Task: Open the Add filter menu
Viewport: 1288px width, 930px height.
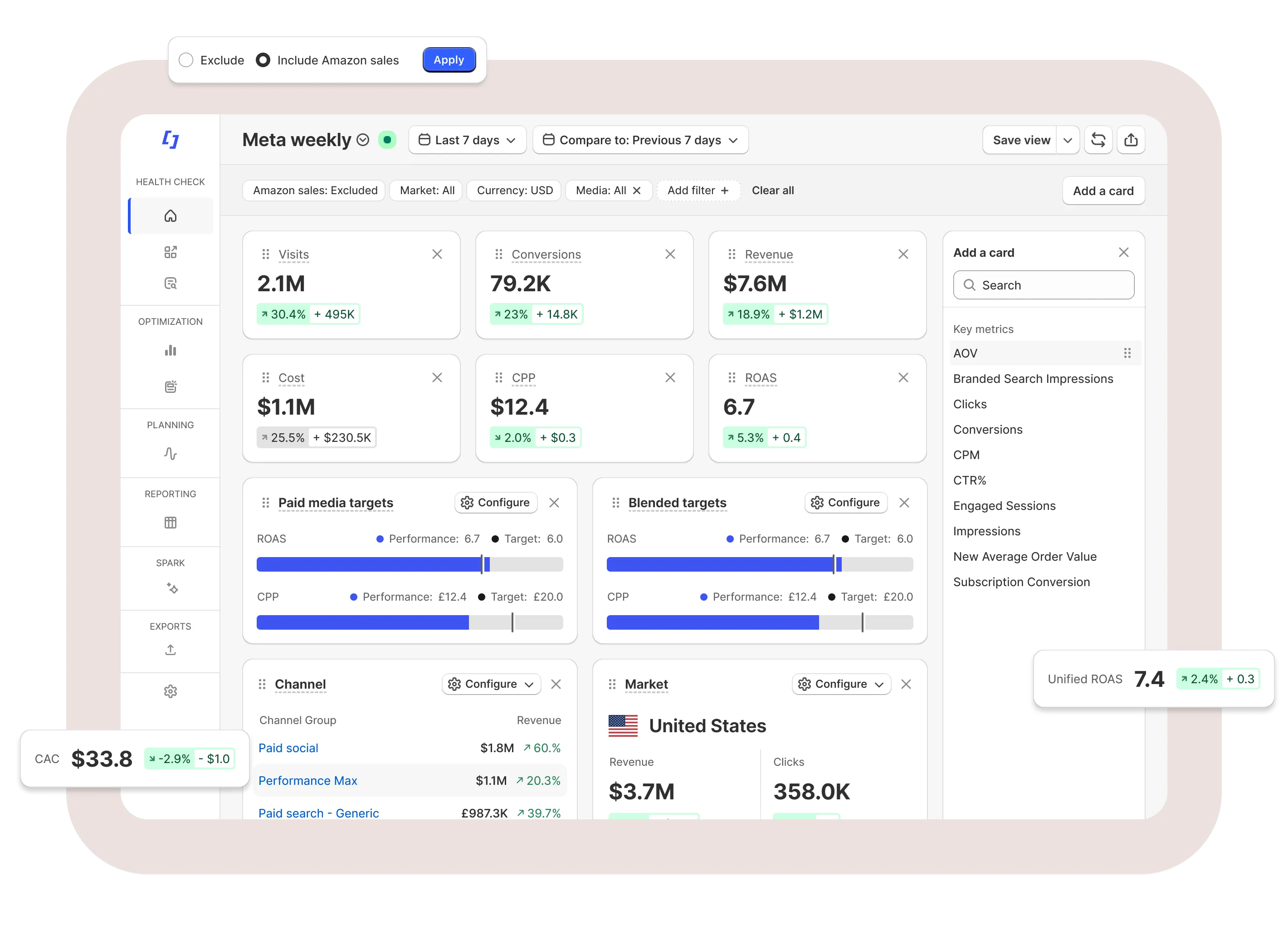Action: 698,191
